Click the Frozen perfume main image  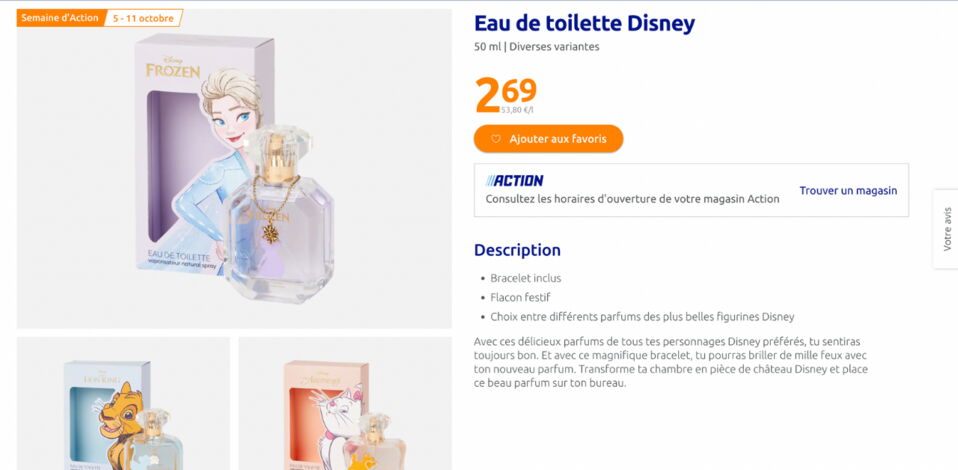click(234, 170)
